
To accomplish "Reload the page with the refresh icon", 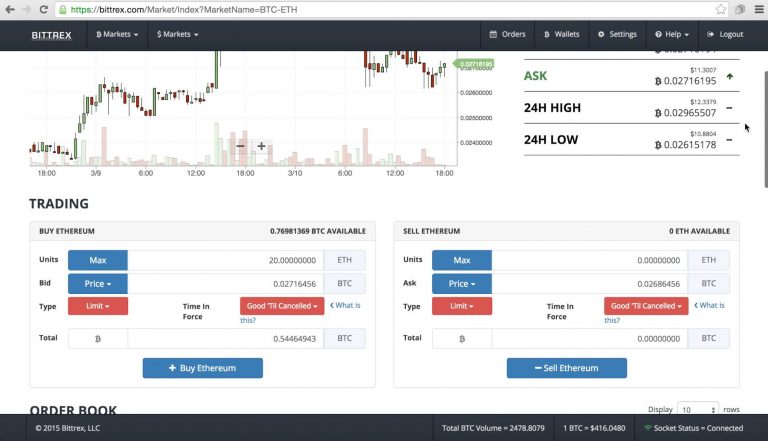I will (x=43, y=9).
